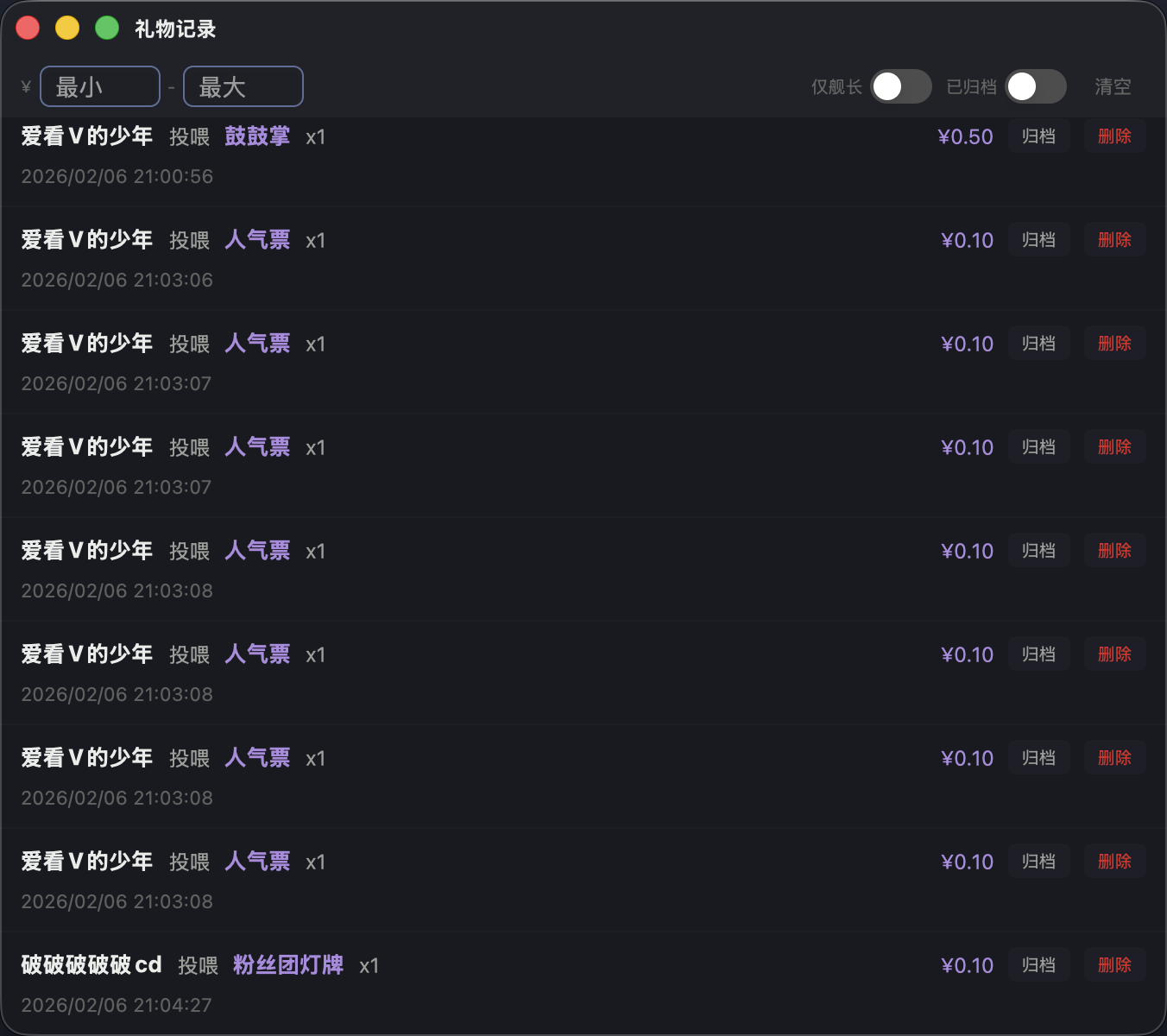Click the 人气票 link in the 21:03:06 row
Image resolution: width=1167 pixels, height=1036 pixels.
[x=256, y=239]
